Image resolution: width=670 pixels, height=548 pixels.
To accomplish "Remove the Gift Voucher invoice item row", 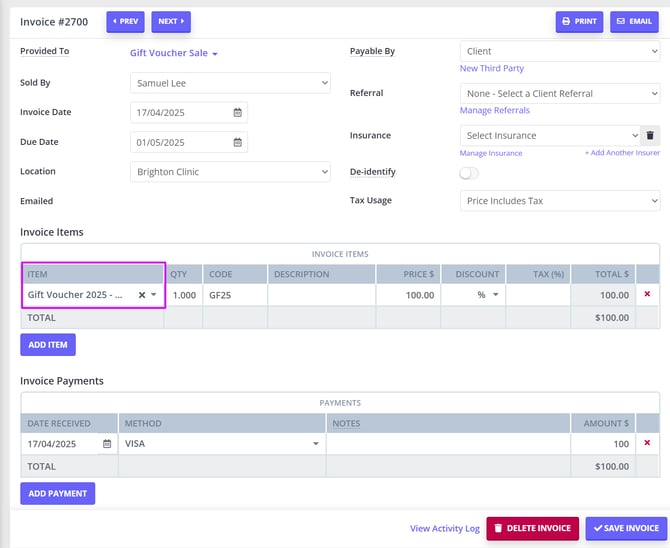I will [647, 294].
